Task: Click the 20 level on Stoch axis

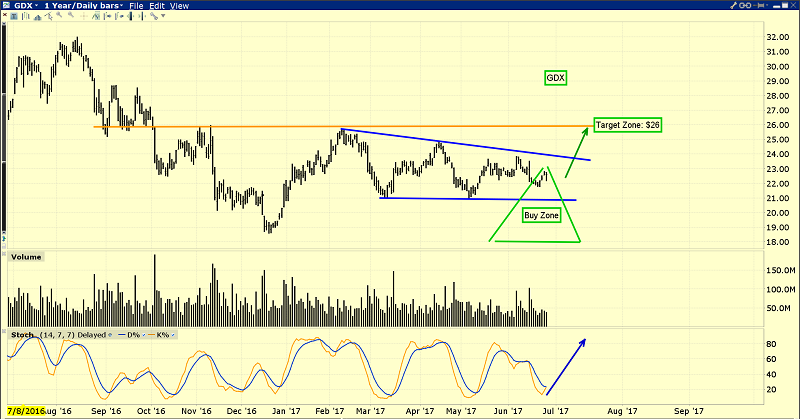Action: pos(771,389)
